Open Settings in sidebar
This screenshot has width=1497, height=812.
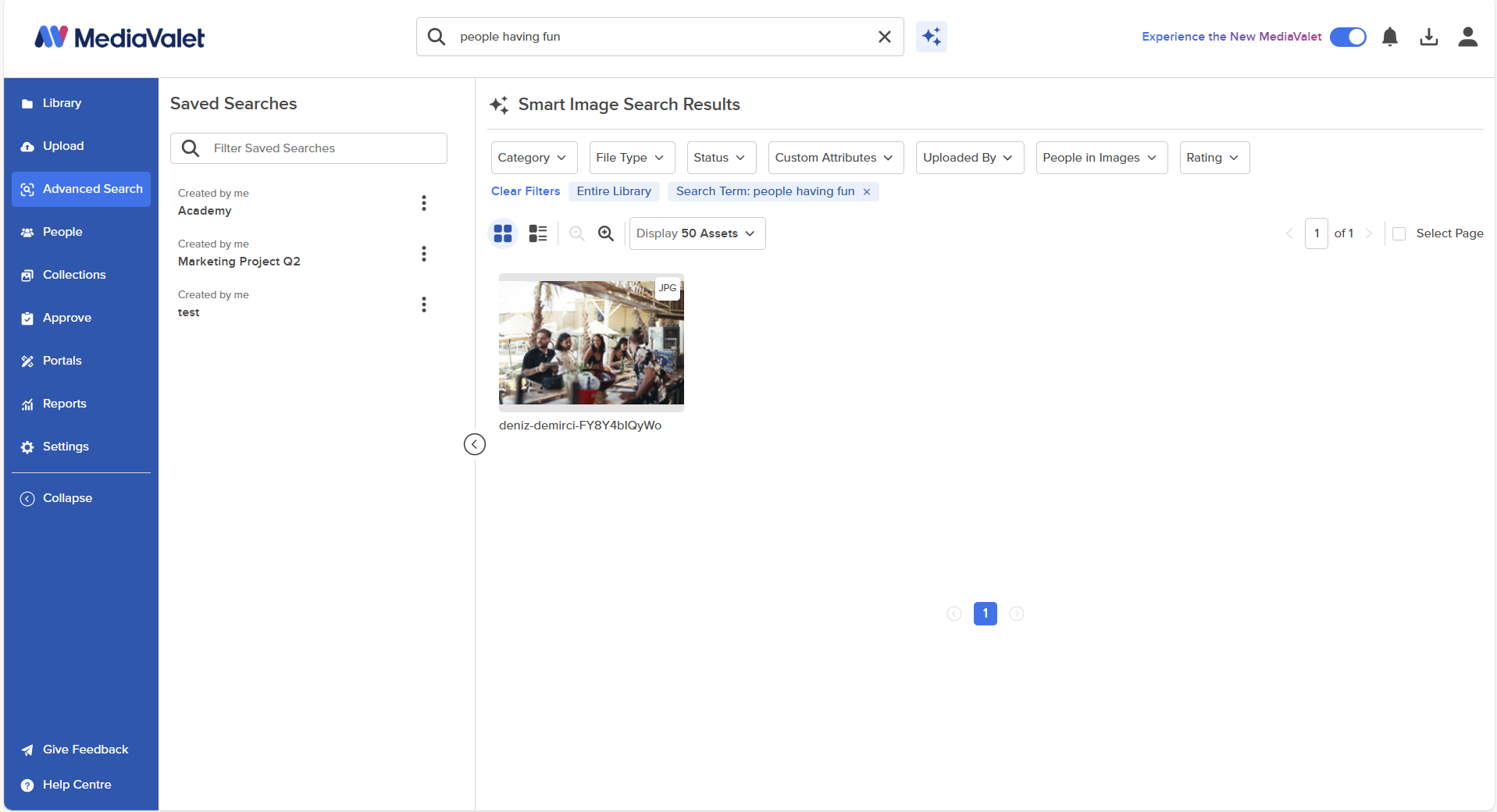point(81,447)
